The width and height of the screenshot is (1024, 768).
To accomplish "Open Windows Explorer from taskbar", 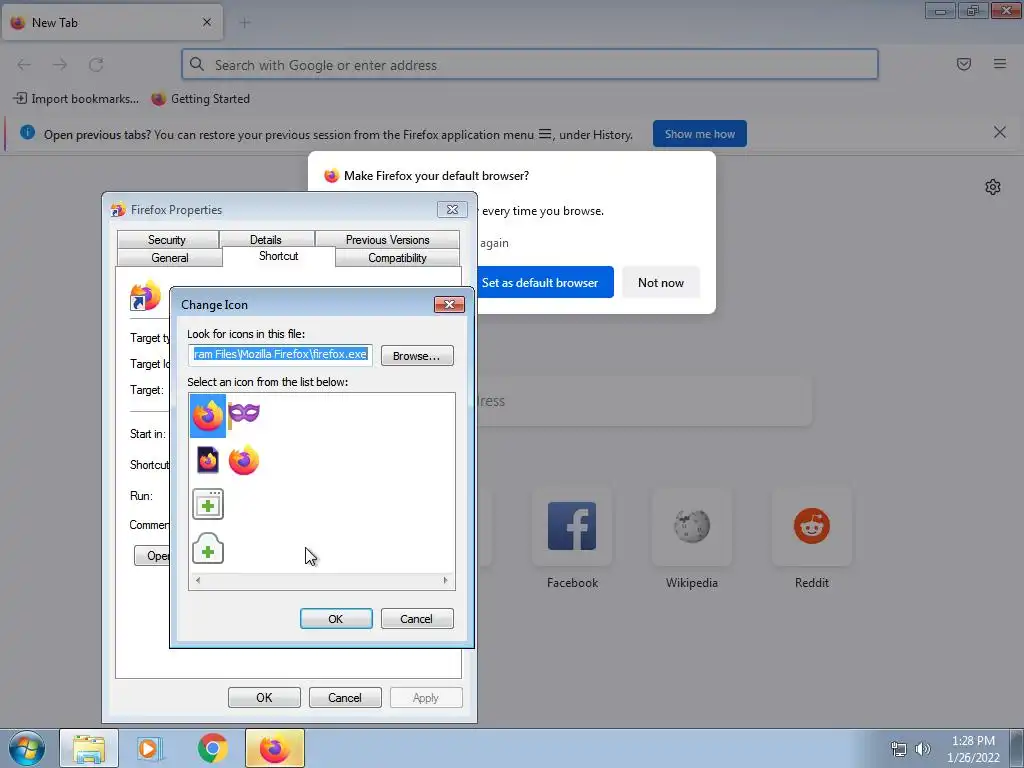I will tap(89, 748).
